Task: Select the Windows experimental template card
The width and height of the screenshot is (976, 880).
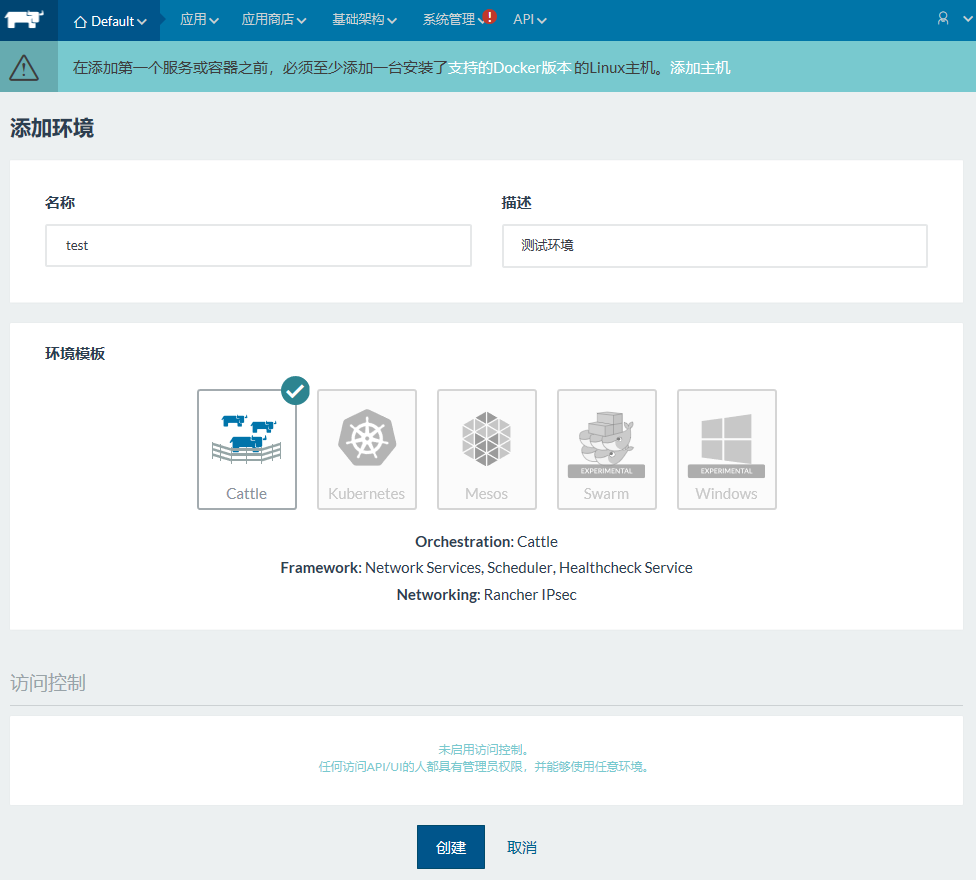Action: 726,449
